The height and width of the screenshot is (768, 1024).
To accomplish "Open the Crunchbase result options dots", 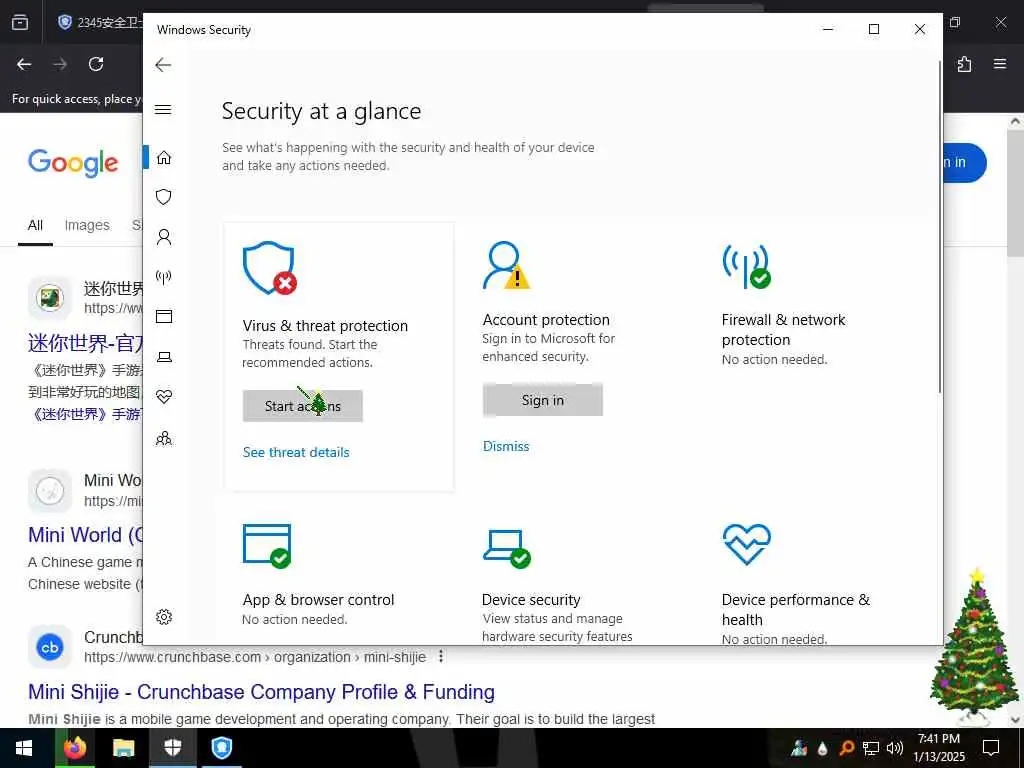I will click(441, 656).
